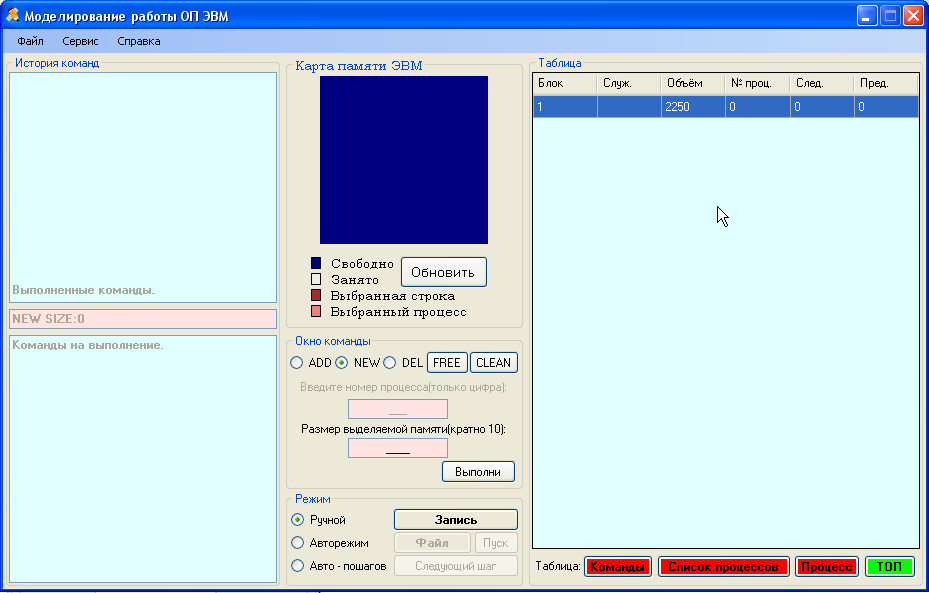929x593 pixels.
Task: Click the След. column header
Action: point(822,84)
